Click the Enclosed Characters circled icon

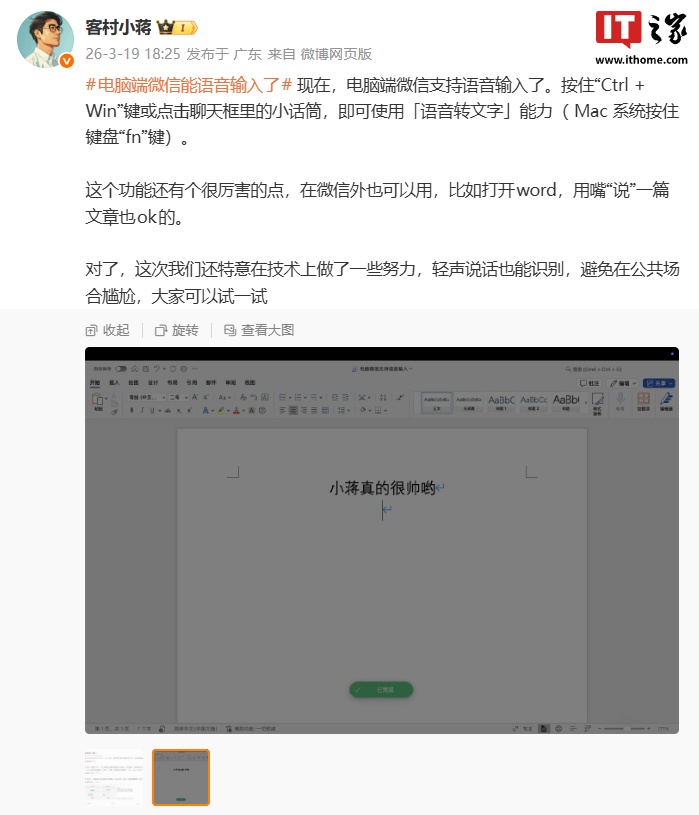pos(262,410)
